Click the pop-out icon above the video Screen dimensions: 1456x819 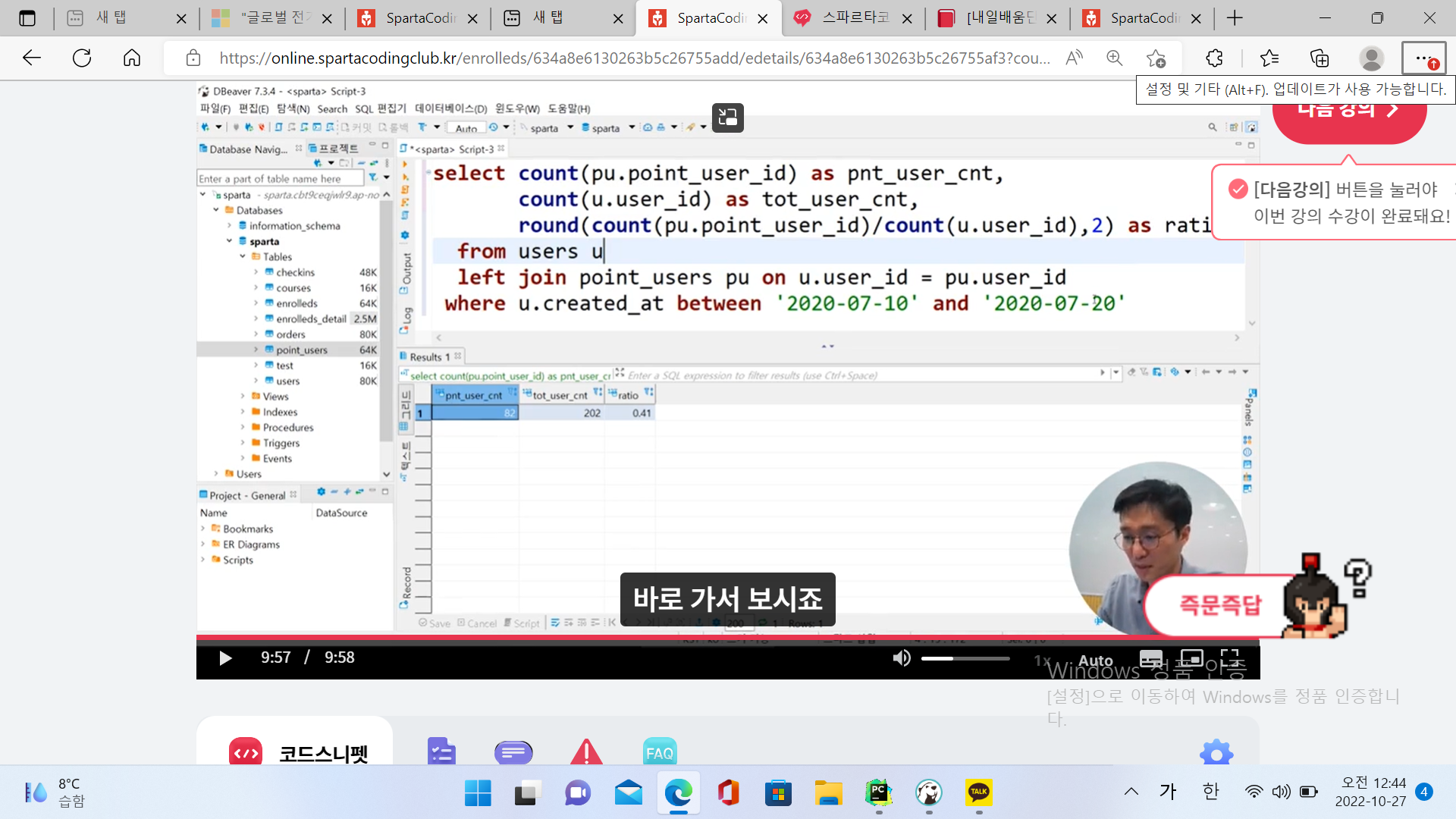(727, 118)
